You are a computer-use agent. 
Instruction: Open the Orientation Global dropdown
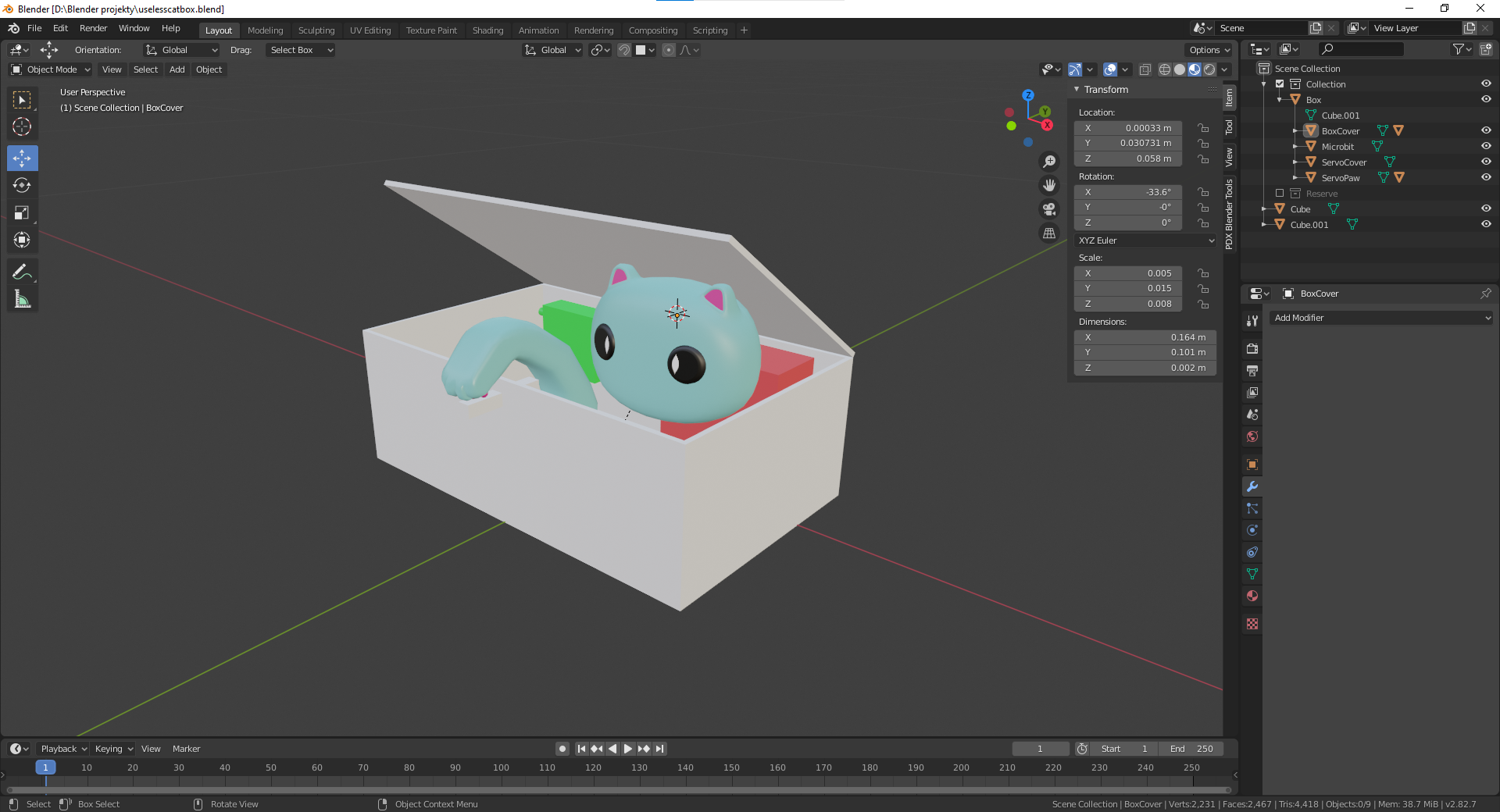coord(181,50)
